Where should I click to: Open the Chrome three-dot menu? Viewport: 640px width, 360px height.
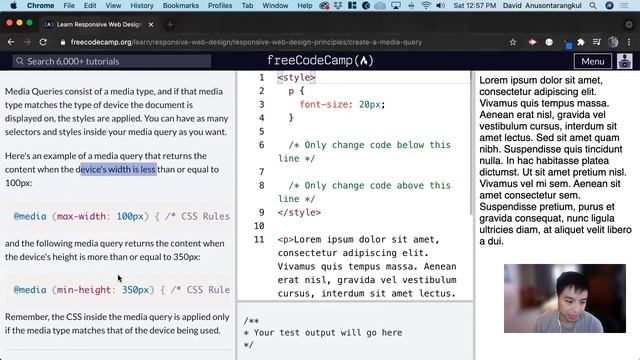[x=629, y=42]
